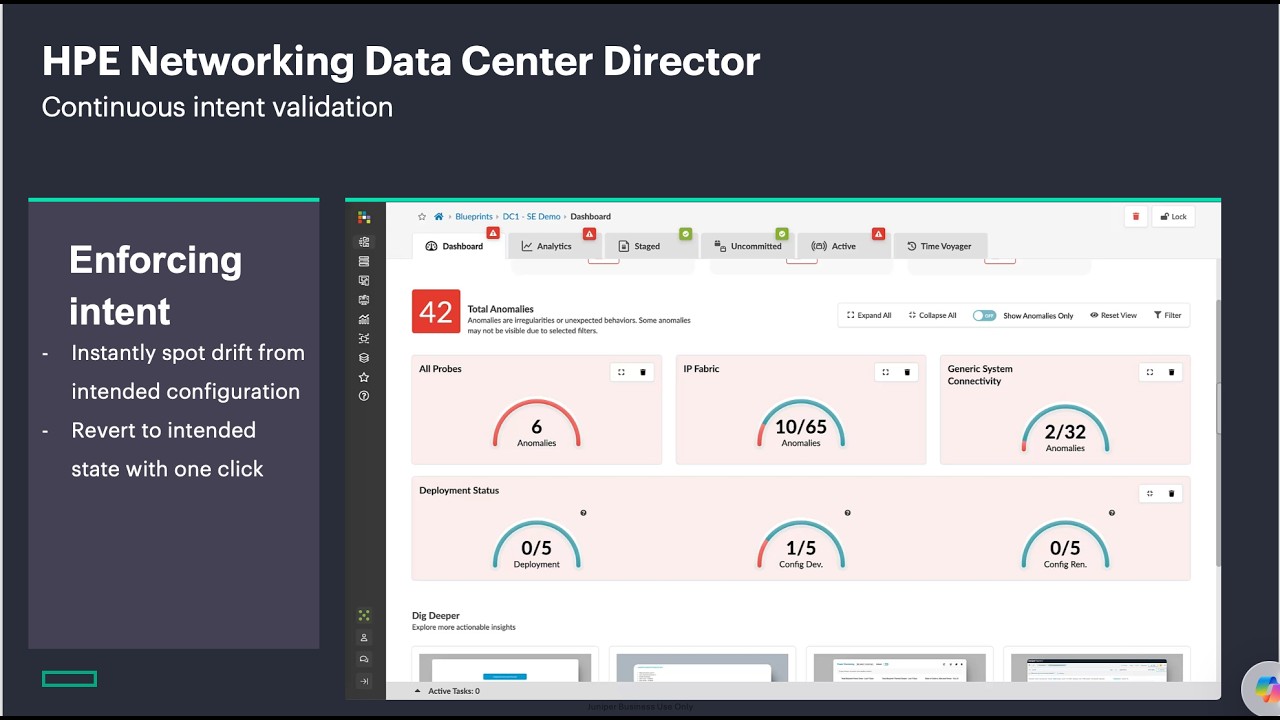
Task: Go to the home icon in the breadcrumb
Action: [438, 216]
